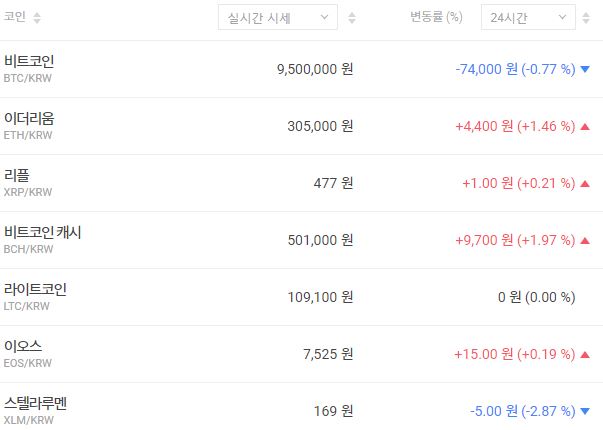Click the red up triangle beside 이더리움
603x430 pixels.
(x=585, y=127)
